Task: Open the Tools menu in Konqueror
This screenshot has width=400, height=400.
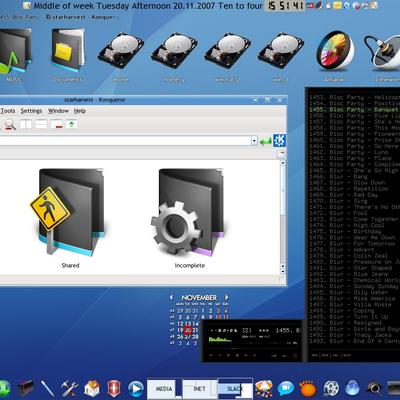Action: 8,111
